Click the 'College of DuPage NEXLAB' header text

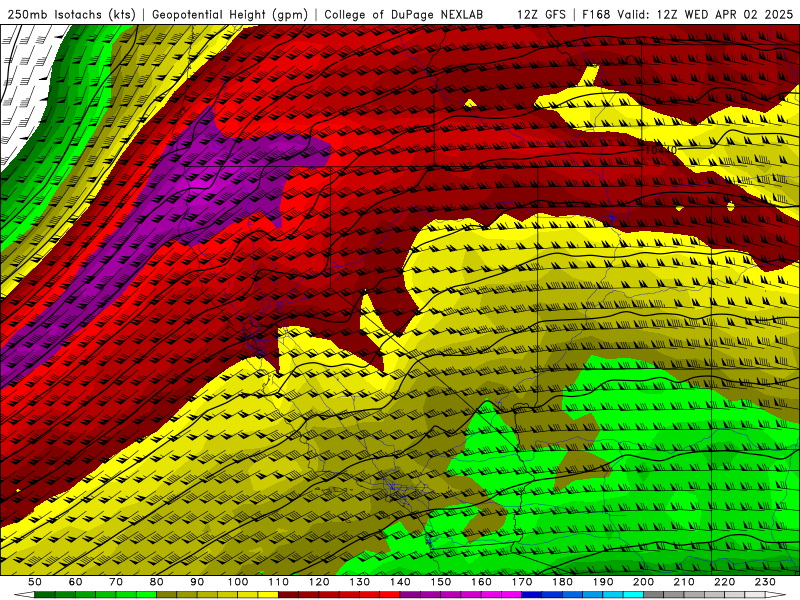403,14
